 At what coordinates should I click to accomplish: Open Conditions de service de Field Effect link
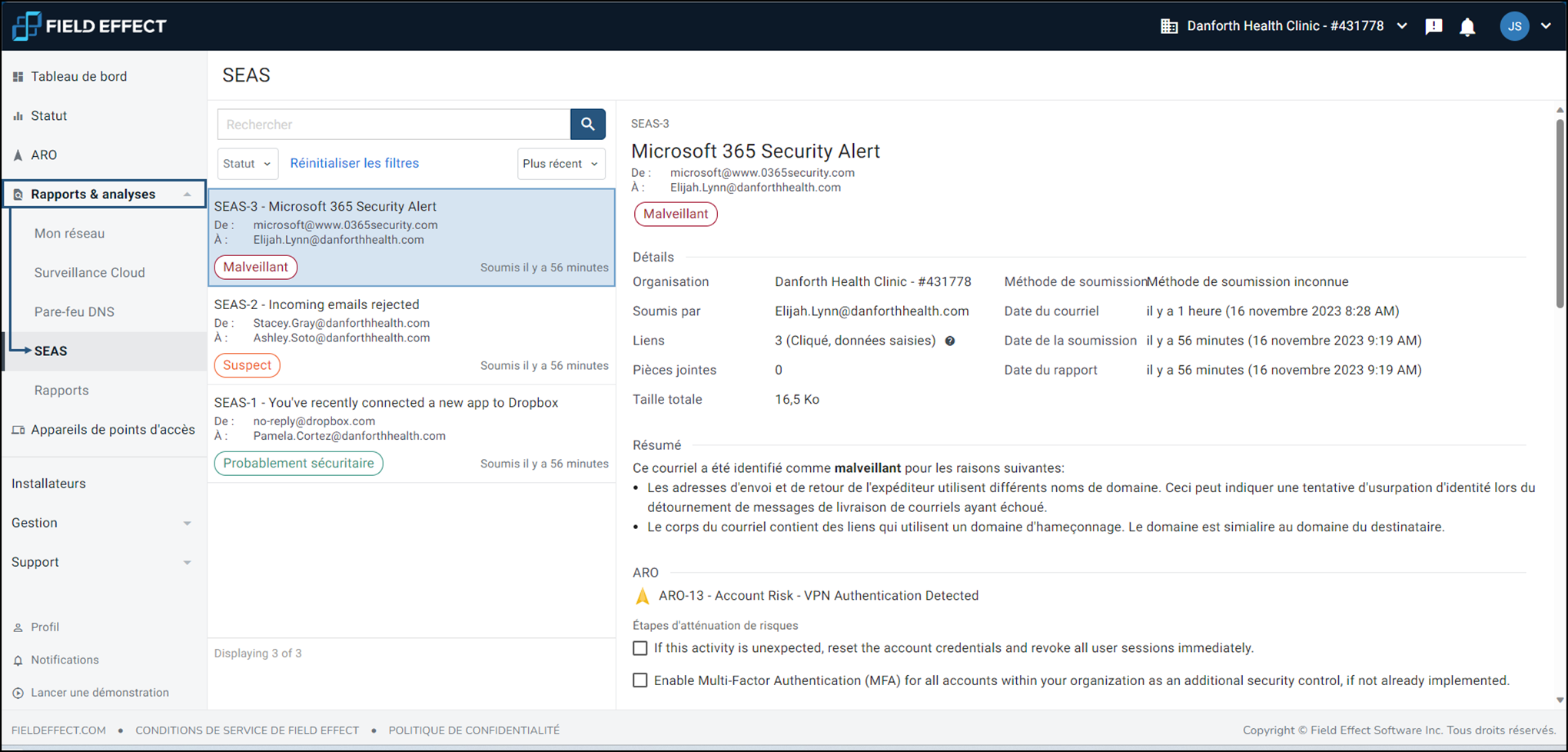(247, 730)
